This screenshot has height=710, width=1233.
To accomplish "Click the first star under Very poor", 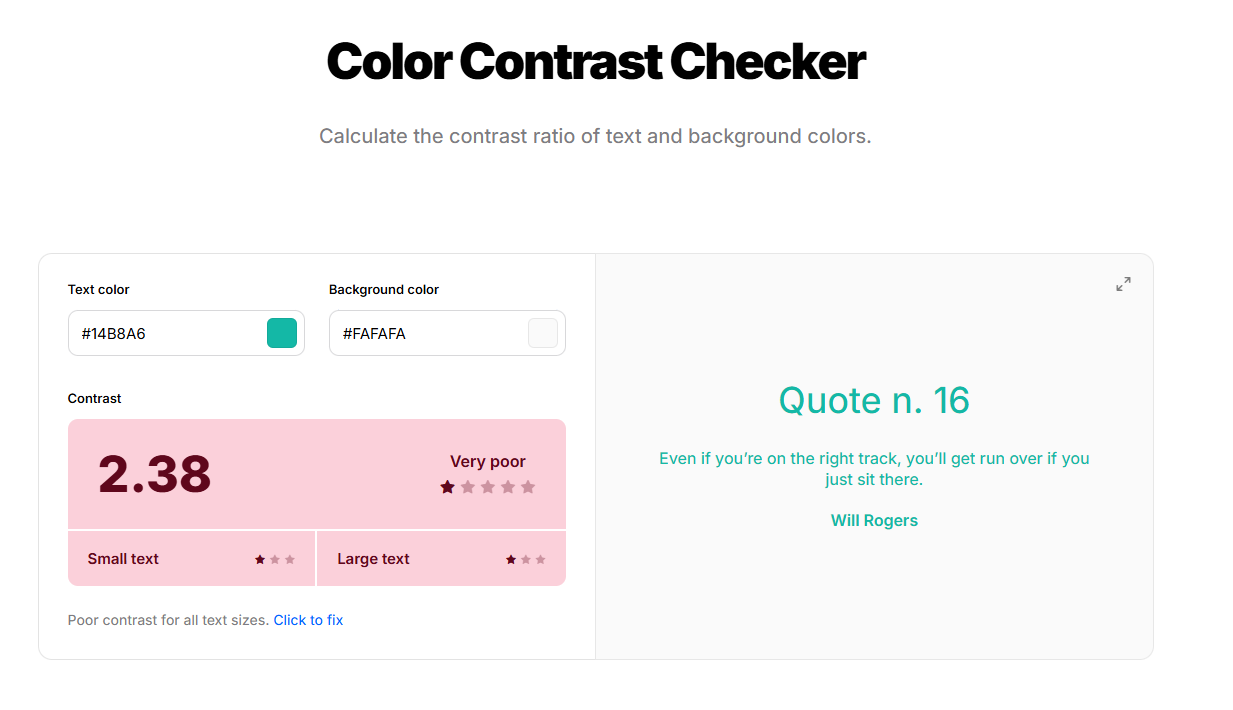I will point(448,488).
